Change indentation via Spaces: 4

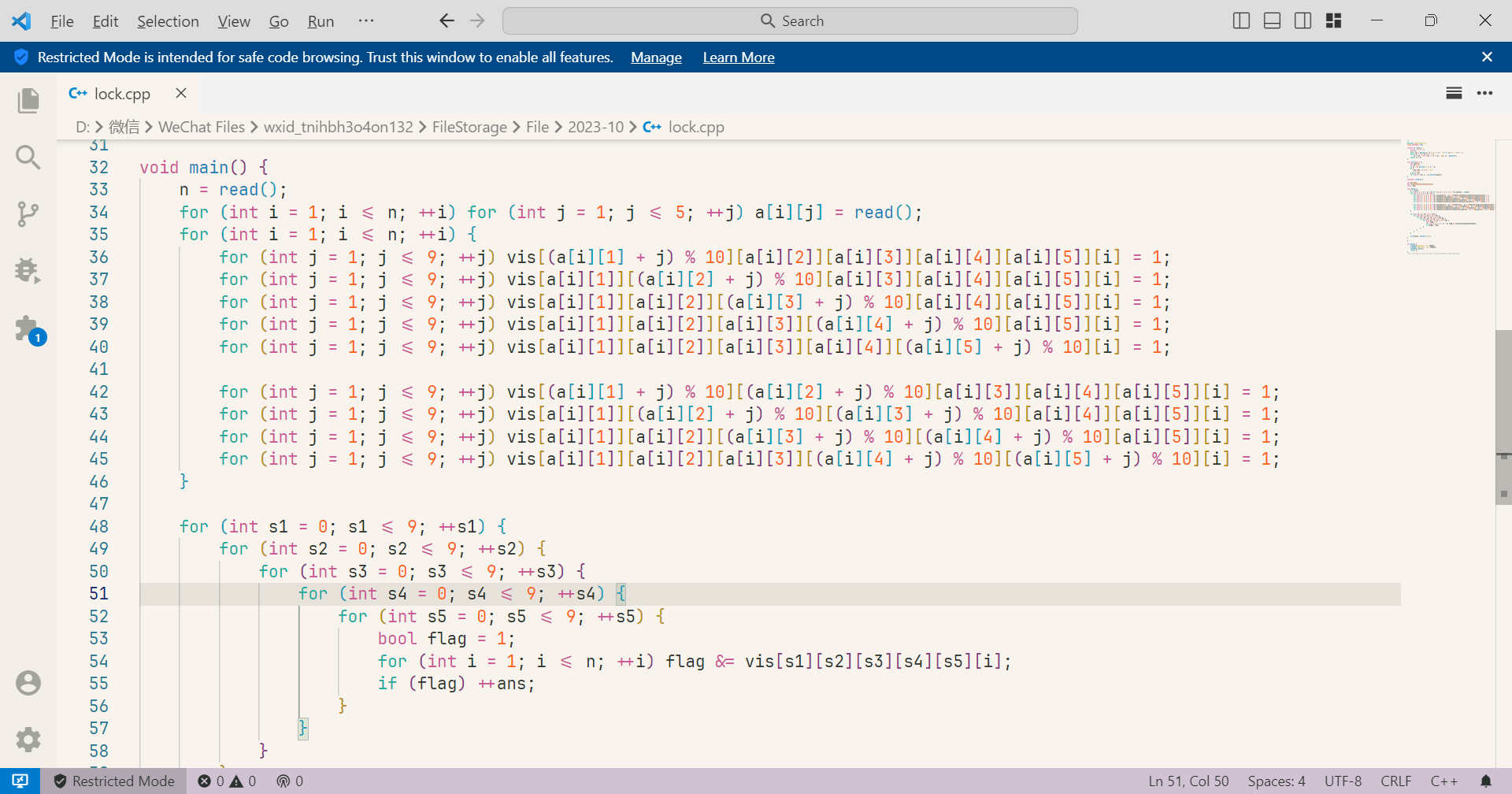1277,781
